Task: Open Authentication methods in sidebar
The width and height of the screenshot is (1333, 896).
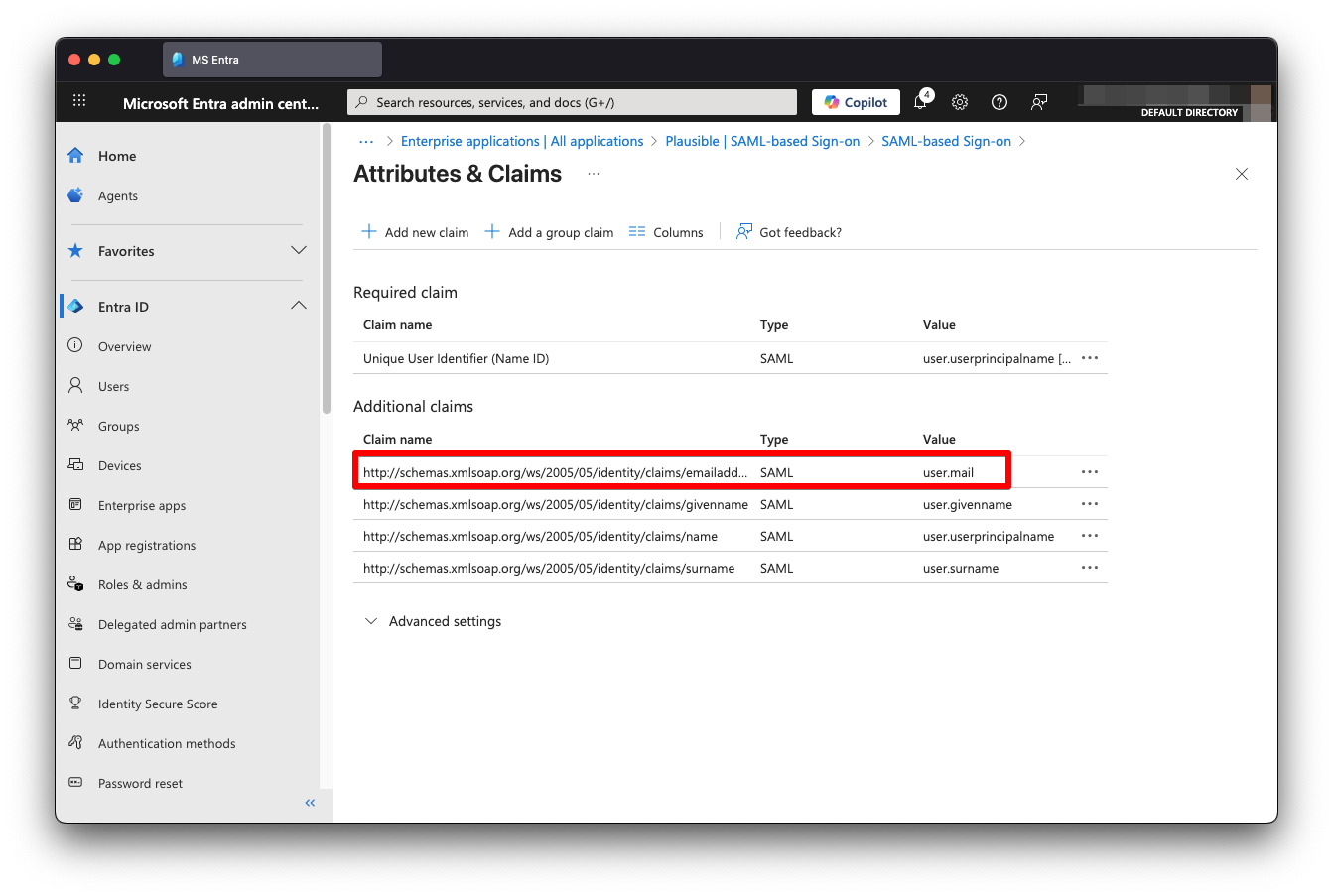Action: (x=167, y=742)
